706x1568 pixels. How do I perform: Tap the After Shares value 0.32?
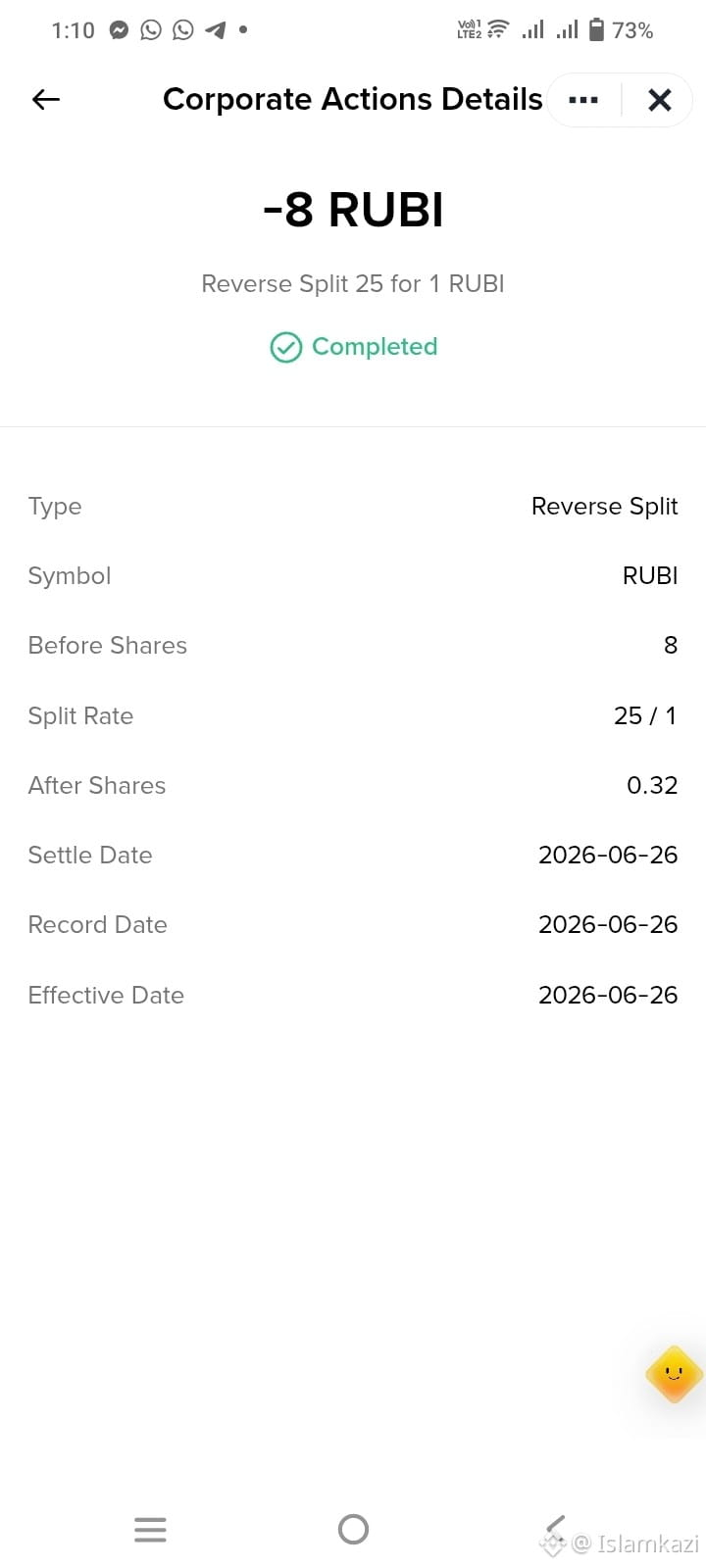(652, 786)
